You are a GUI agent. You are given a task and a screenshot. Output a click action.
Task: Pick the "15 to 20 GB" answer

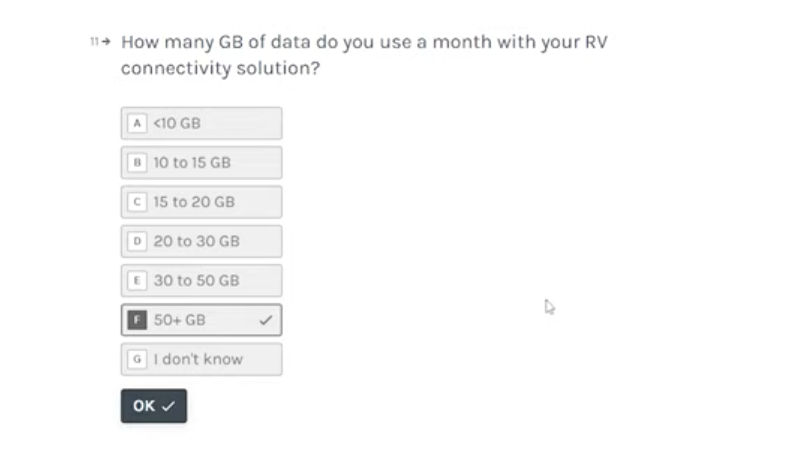click(x=201, y=202)
